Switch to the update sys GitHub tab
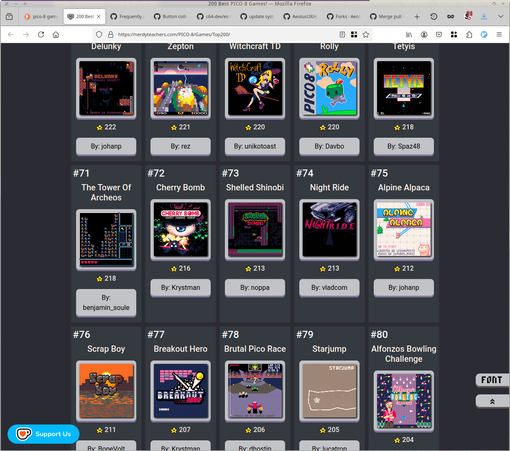510x451 pixels. pos(257,16)
